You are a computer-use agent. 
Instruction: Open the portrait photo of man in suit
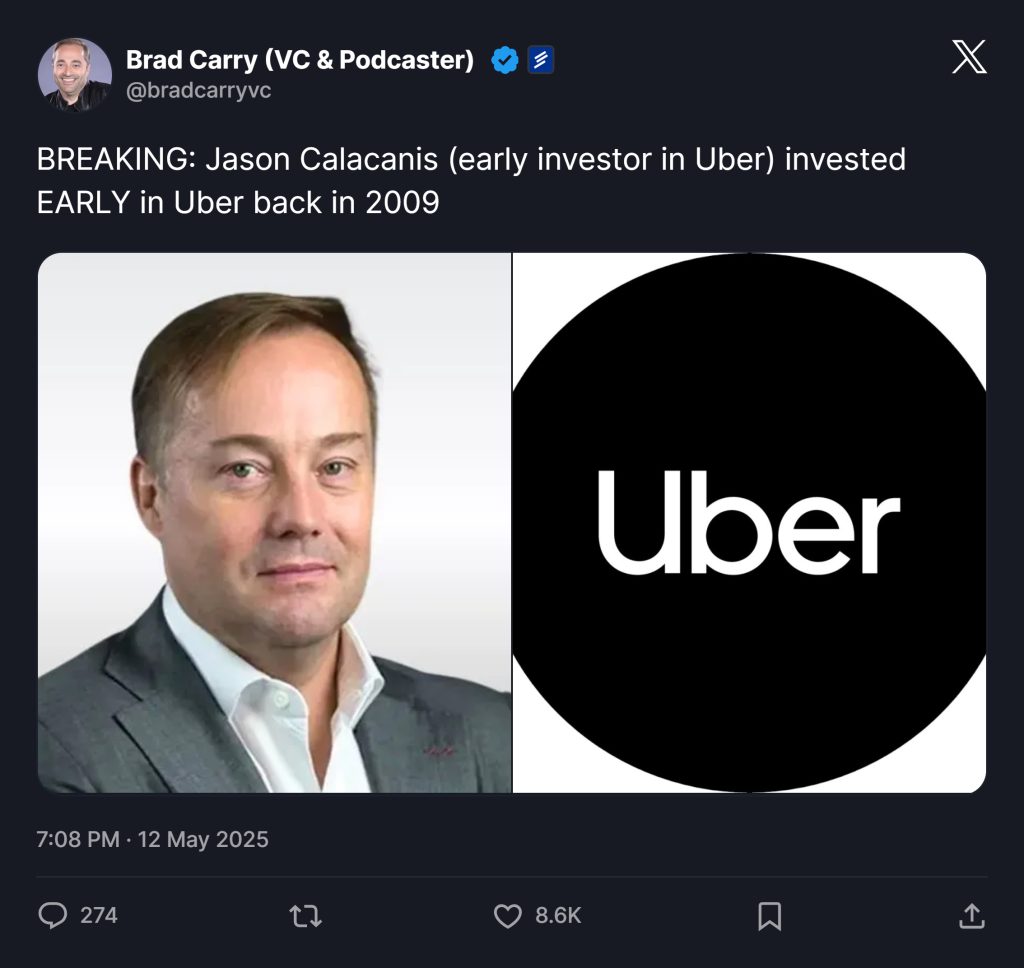pyautogui.click(x=275, y=523)
